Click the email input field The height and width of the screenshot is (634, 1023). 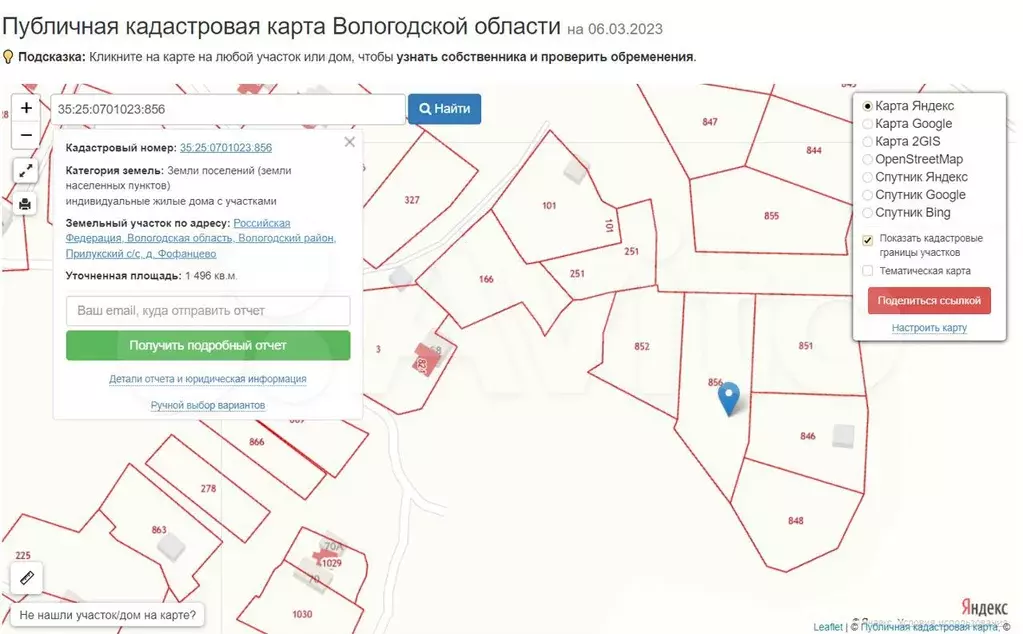[208, 311]
